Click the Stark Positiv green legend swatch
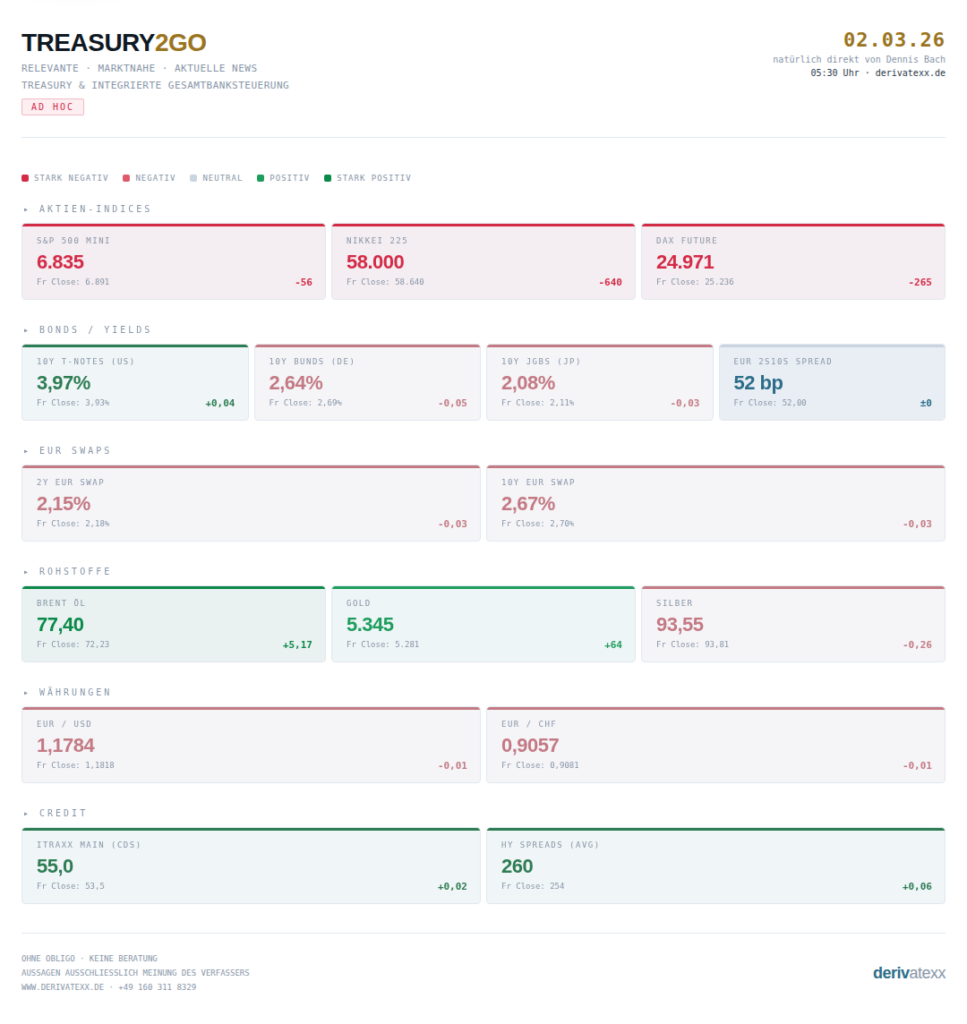This screenshot has width=967, height=1024. click(327, 178)
